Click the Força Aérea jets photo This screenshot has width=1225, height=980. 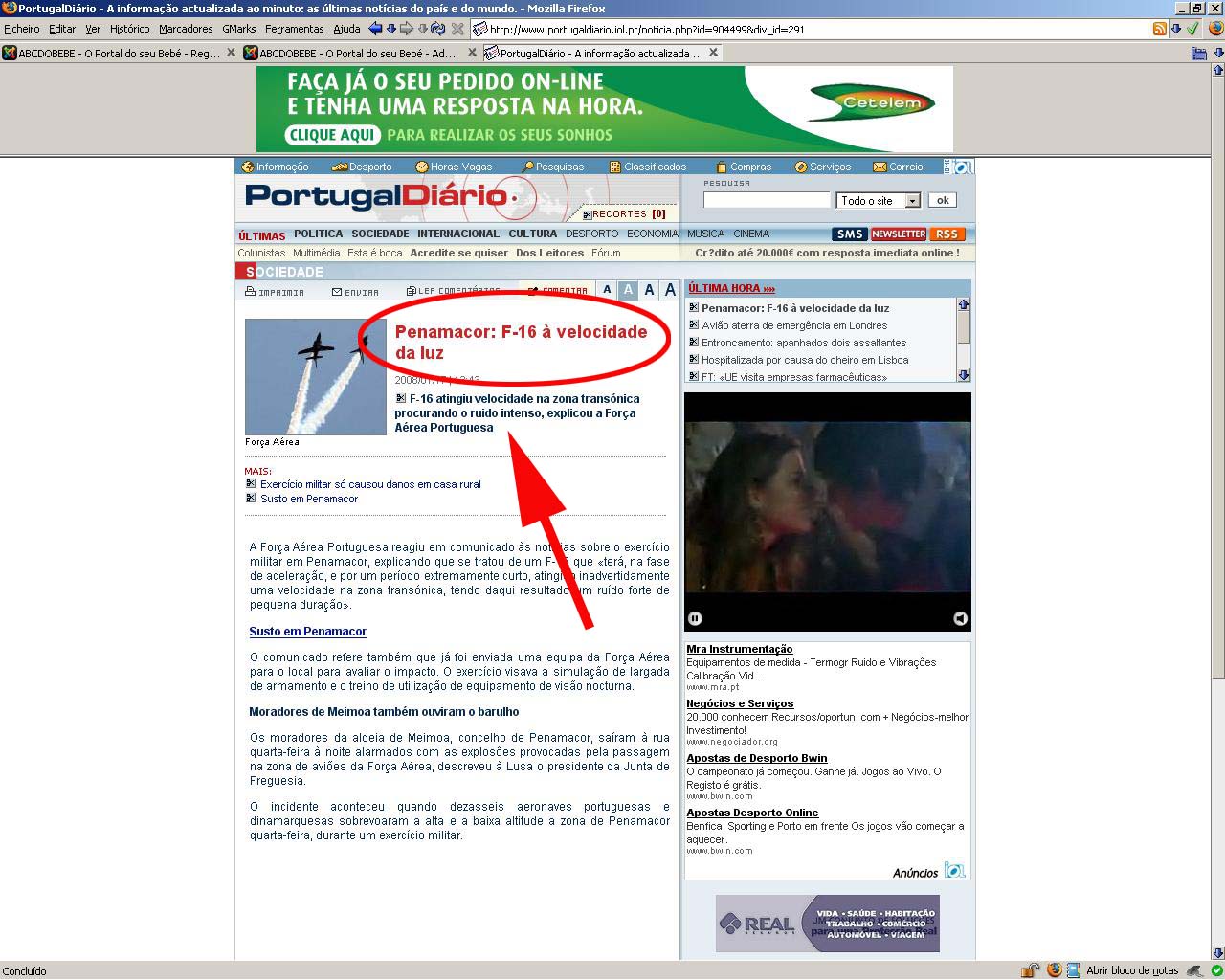pos(316,377)
